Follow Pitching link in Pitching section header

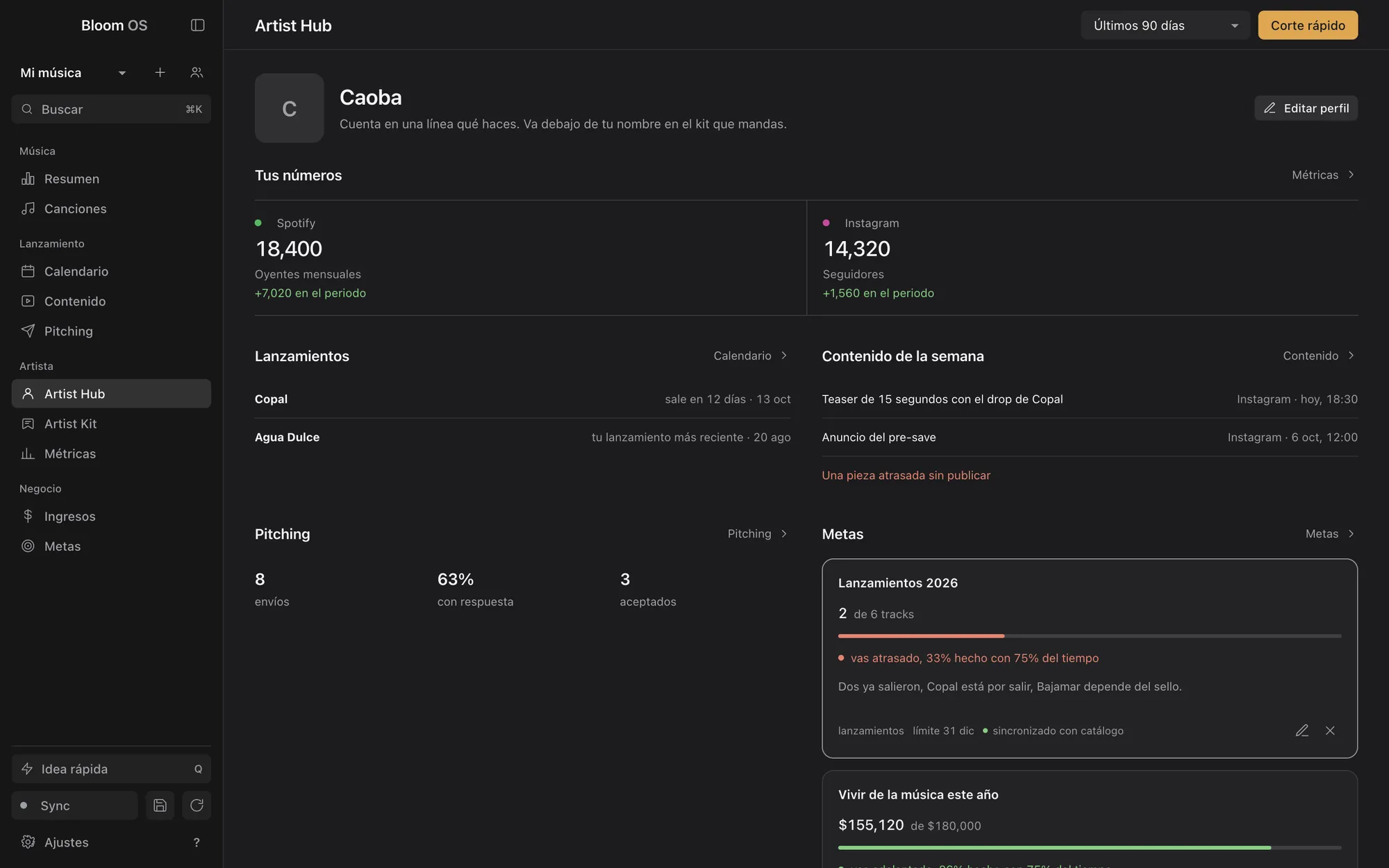click(758, 534)
